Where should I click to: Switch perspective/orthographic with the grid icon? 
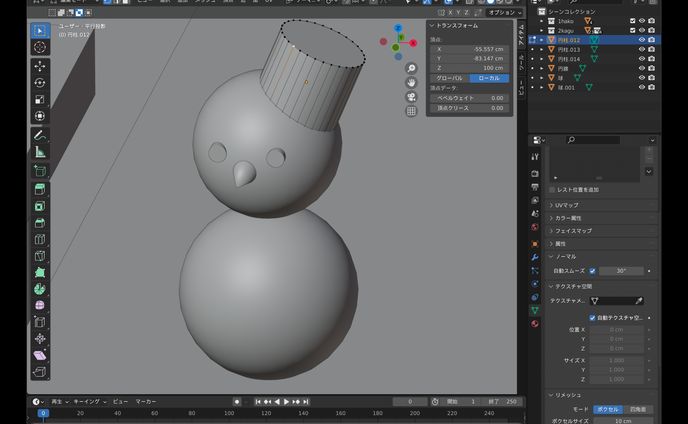[x=411, y=111]
